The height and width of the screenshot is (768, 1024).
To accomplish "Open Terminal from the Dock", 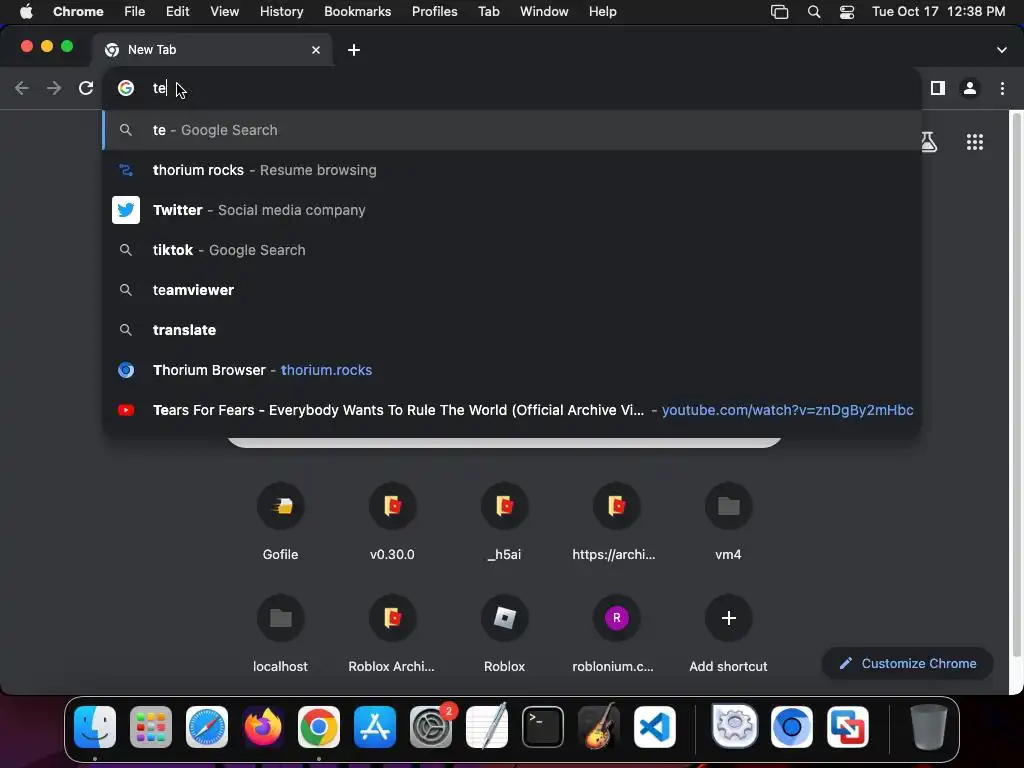I will [543, 727].
